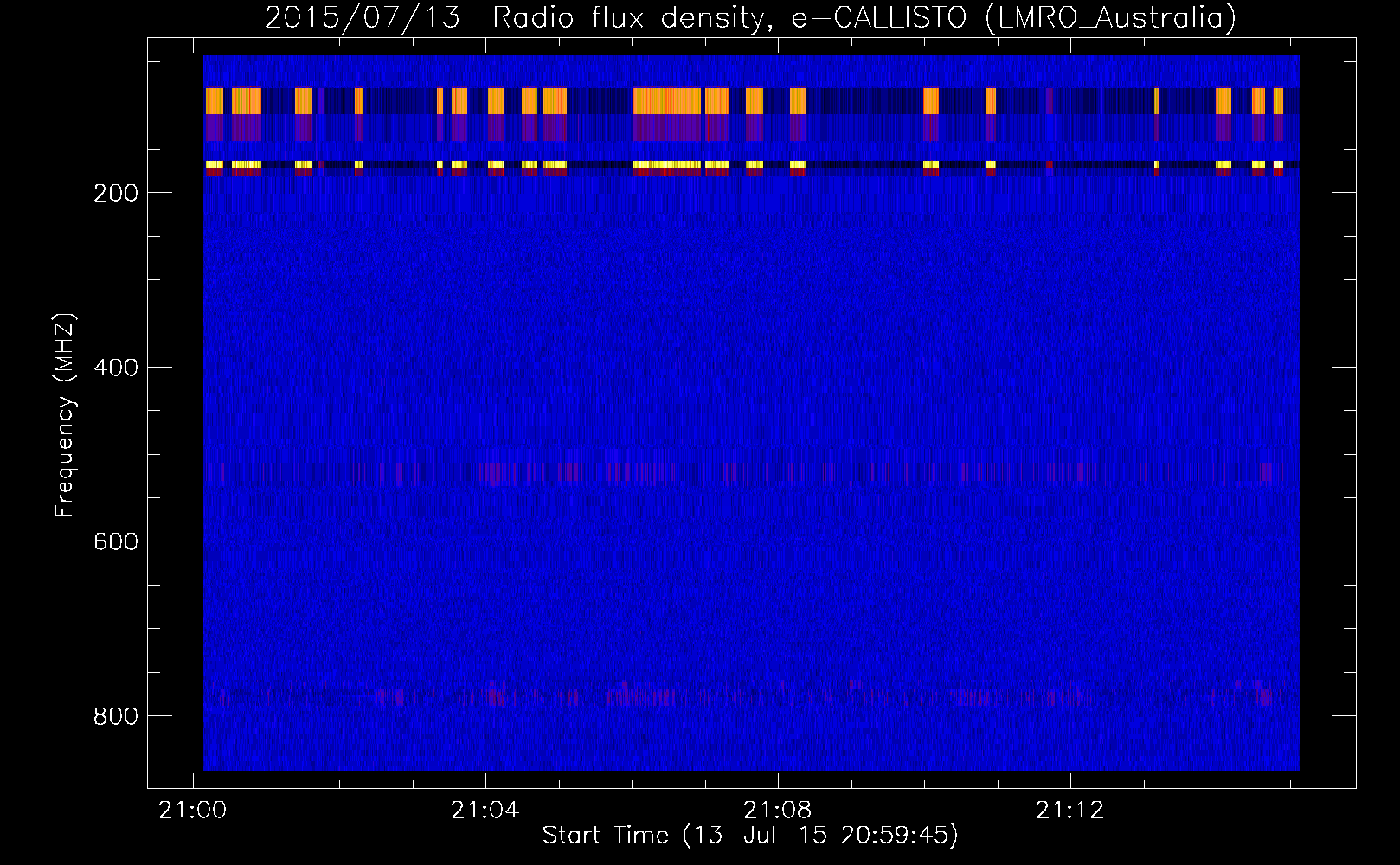Click the 'Frequency (MHZ)' y-axis label
Image resolution: width=1400 pixels, height=865 pixels.
(65, 414)
